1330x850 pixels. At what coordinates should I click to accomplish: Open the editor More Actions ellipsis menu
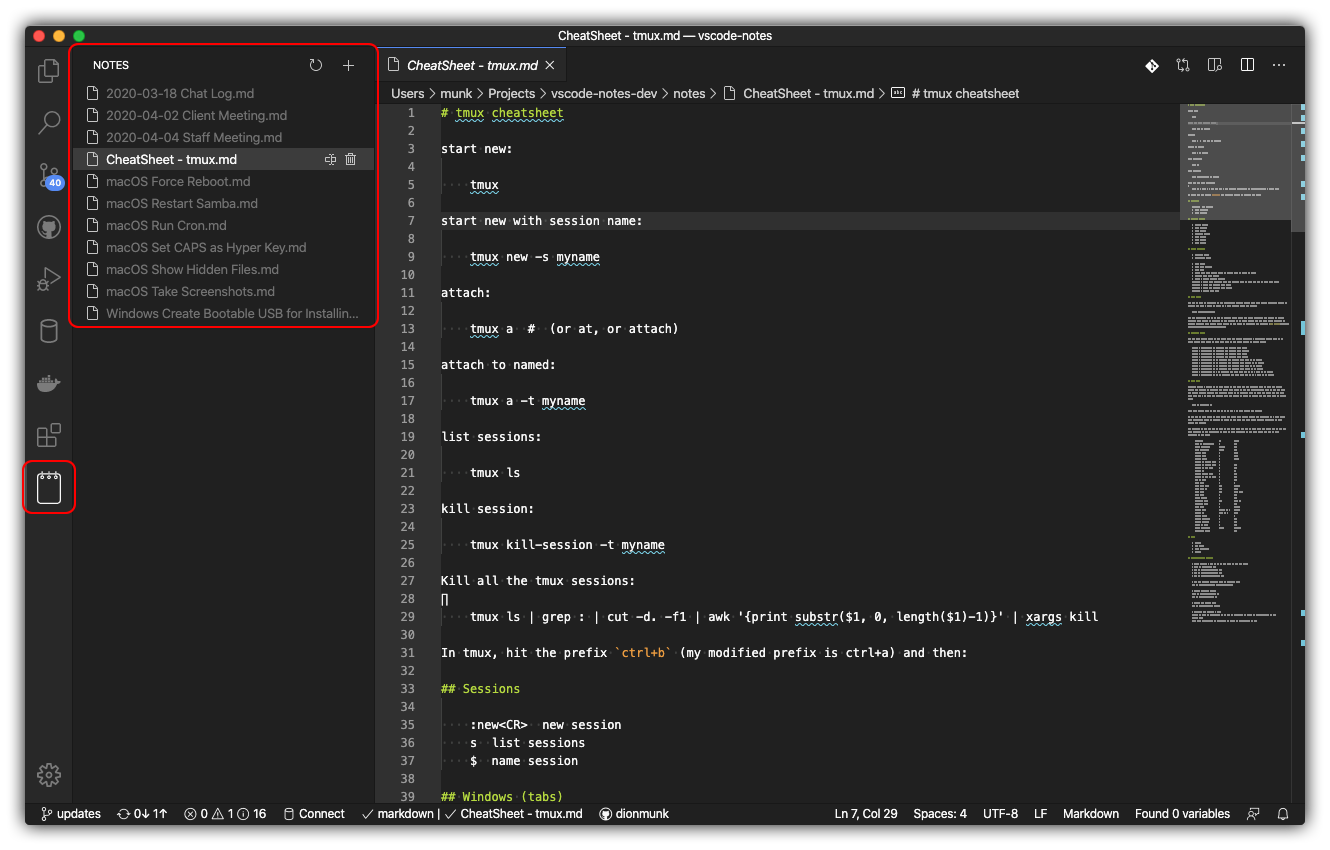(x=1279, y=65)
